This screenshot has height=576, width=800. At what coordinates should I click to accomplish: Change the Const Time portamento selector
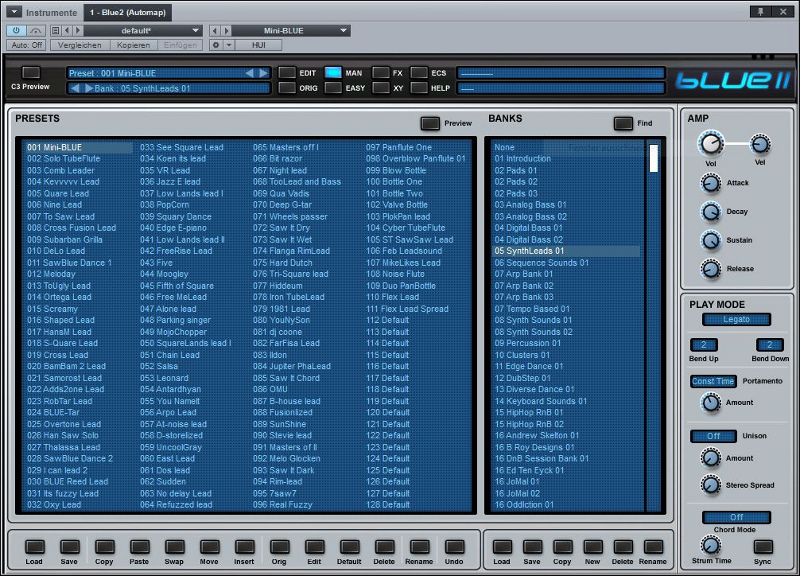(713, 381)
